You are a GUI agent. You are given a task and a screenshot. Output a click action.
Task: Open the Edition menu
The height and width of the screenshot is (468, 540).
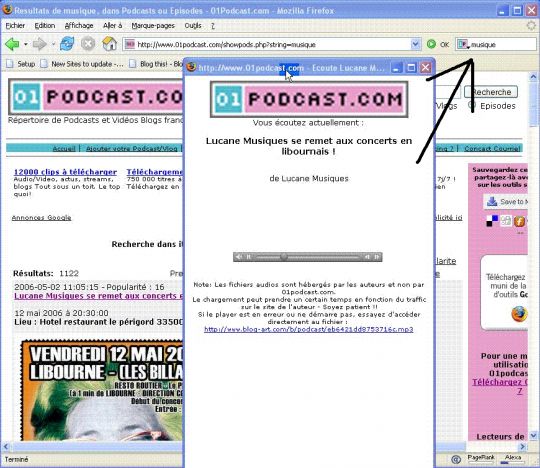point(45,25)
